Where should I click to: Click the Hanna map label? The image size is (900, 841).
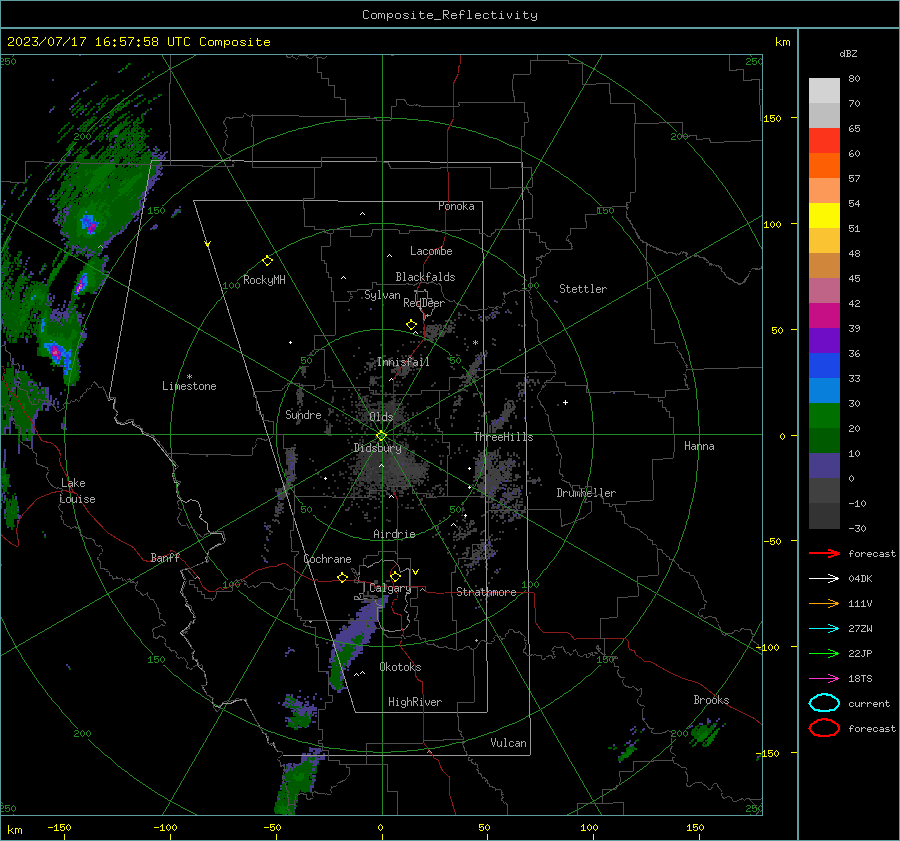point(699,446)
